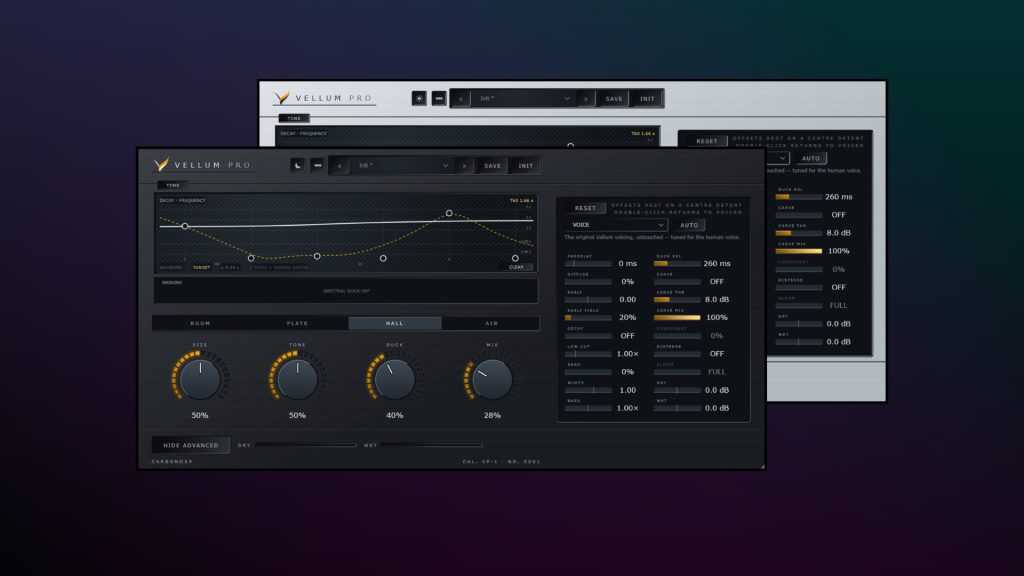
Task: Click CLEAR in decay graph
Action: pos(516,267)
